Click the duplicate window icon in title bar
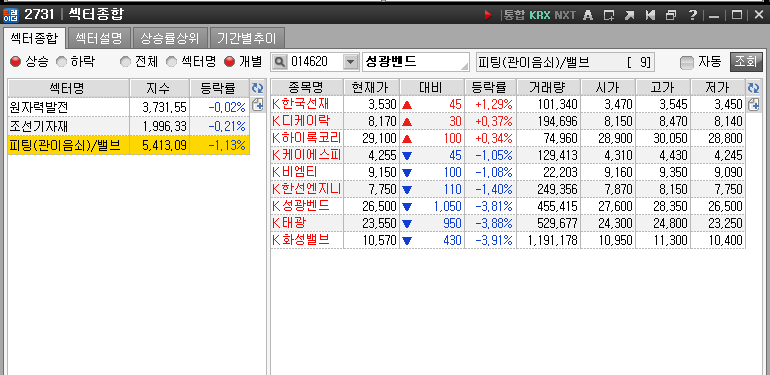Screen dimensions: 770x375 [x=671, y=15]
